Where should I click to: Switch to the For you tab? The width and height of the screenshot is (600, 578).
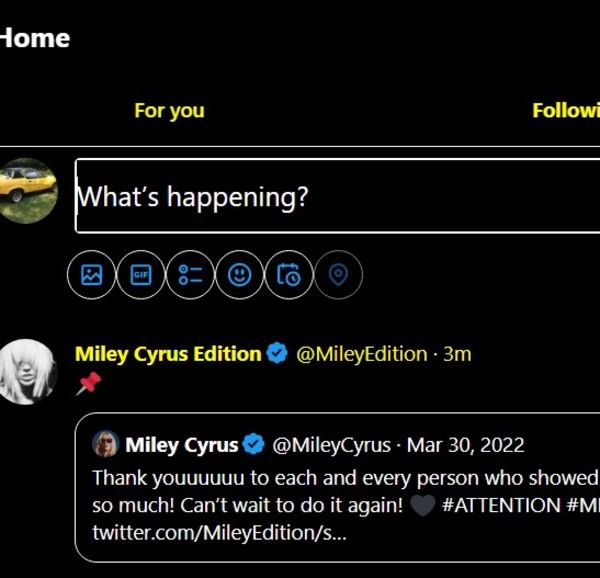(x=169, y=110)
